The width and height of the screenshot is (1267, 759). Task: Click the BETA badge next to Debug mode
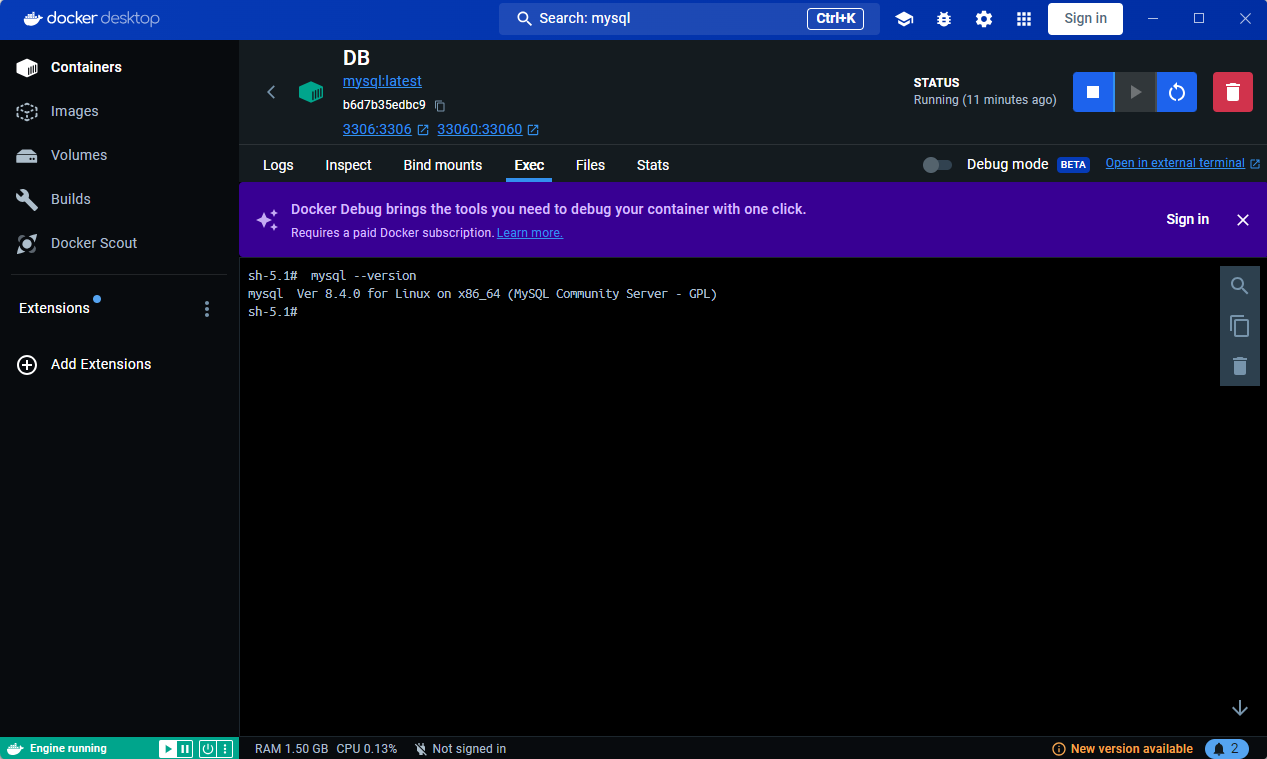coord(1073,164)
